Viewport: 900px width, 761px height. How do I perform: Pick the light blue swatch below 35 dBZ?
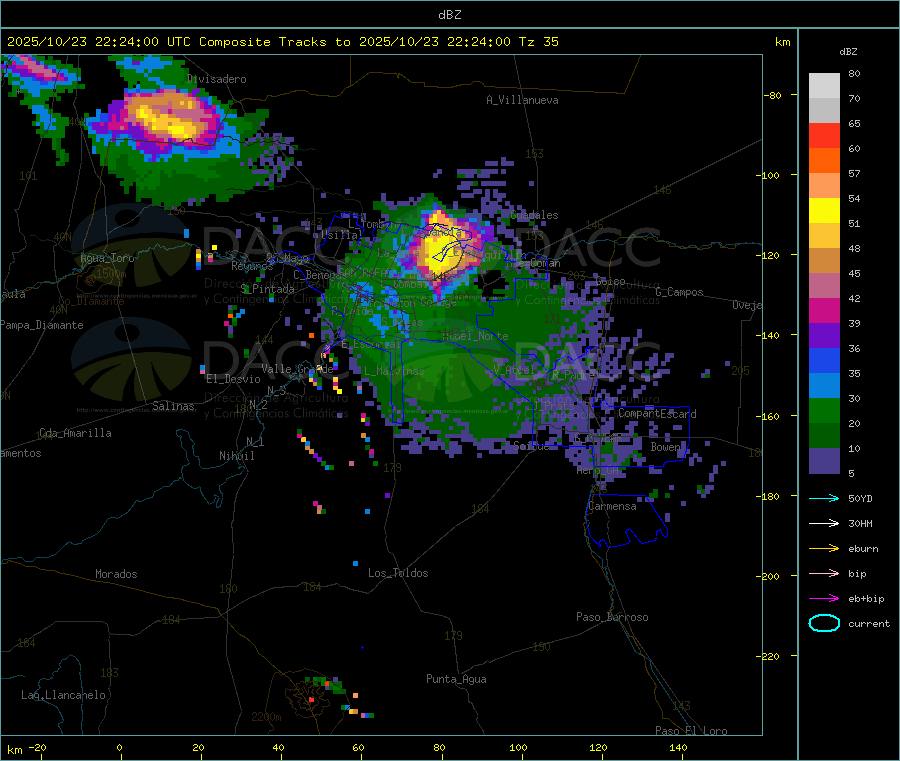[824, 386]
